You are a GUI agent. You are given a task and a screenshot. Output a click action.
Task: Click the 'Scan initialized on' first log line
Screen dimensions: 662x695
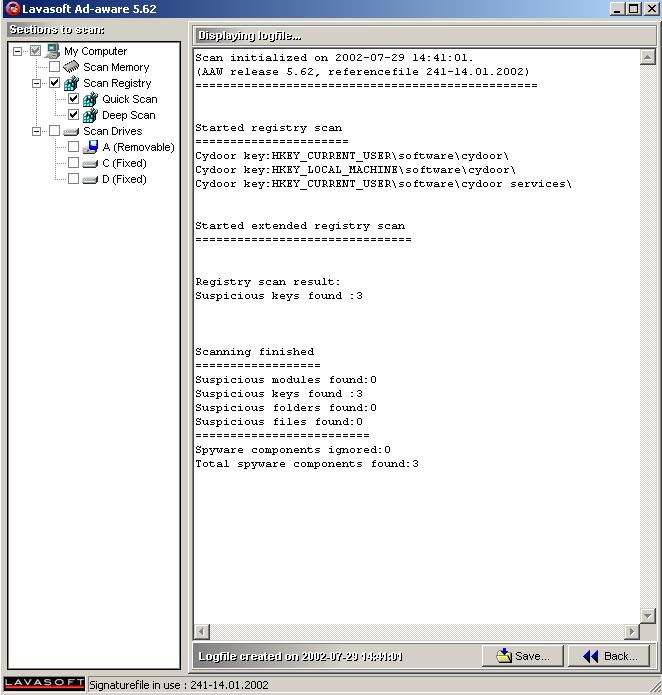pyautogui.click(x=334, y=58)
